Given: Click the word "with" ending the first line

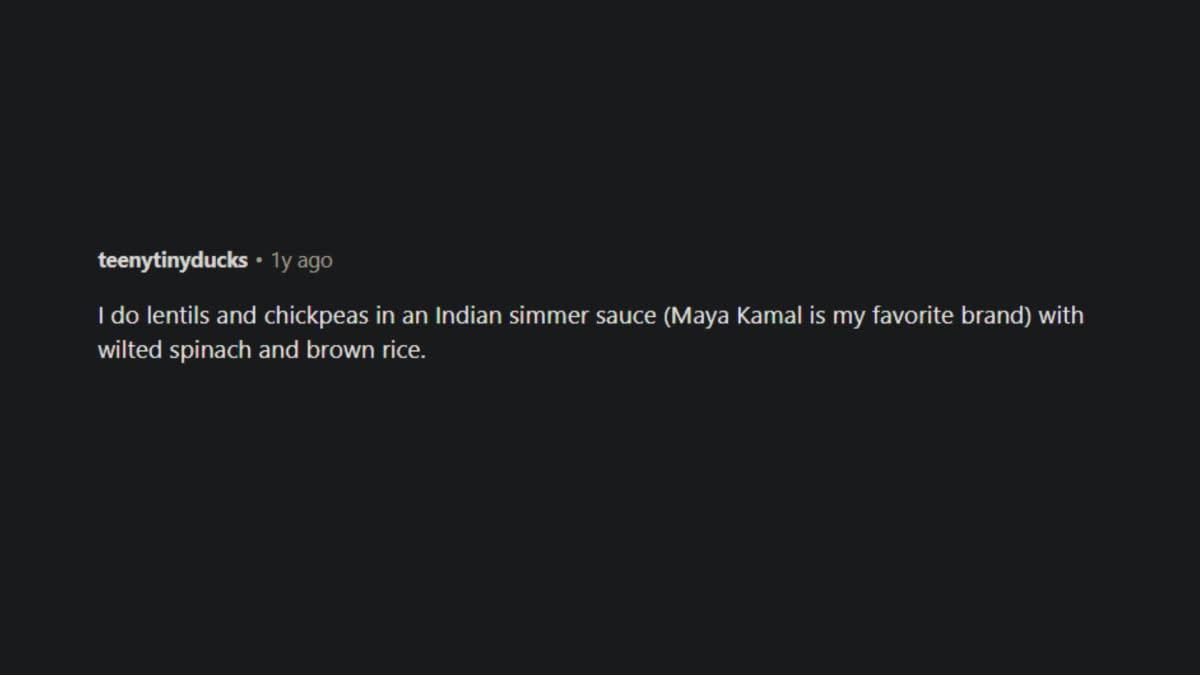Looking at the screenshot, I should click(1062, 317).
